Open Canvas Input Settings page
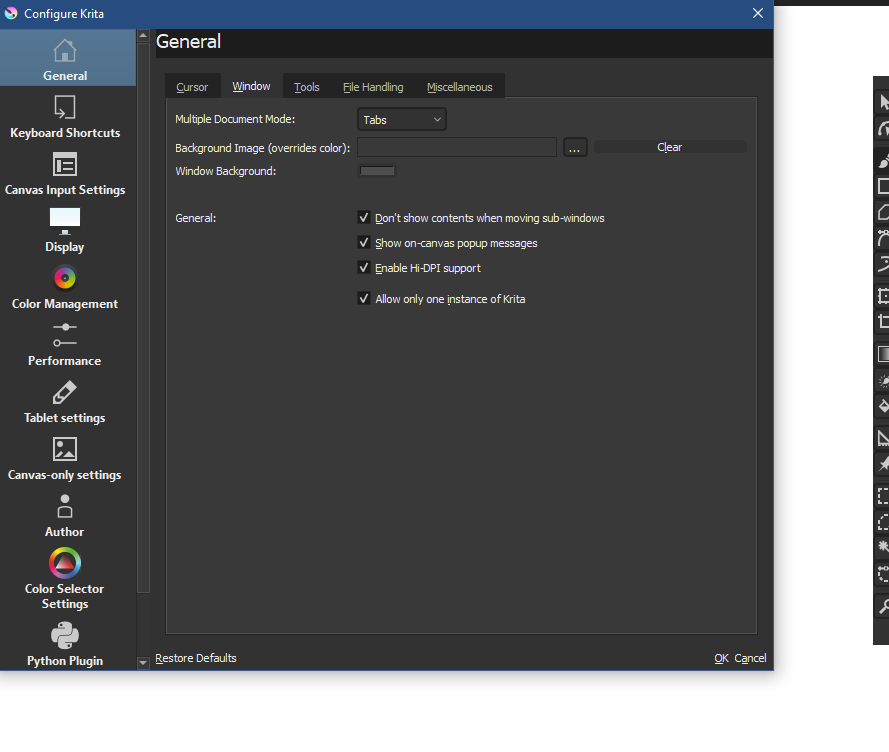 (65, 174)
